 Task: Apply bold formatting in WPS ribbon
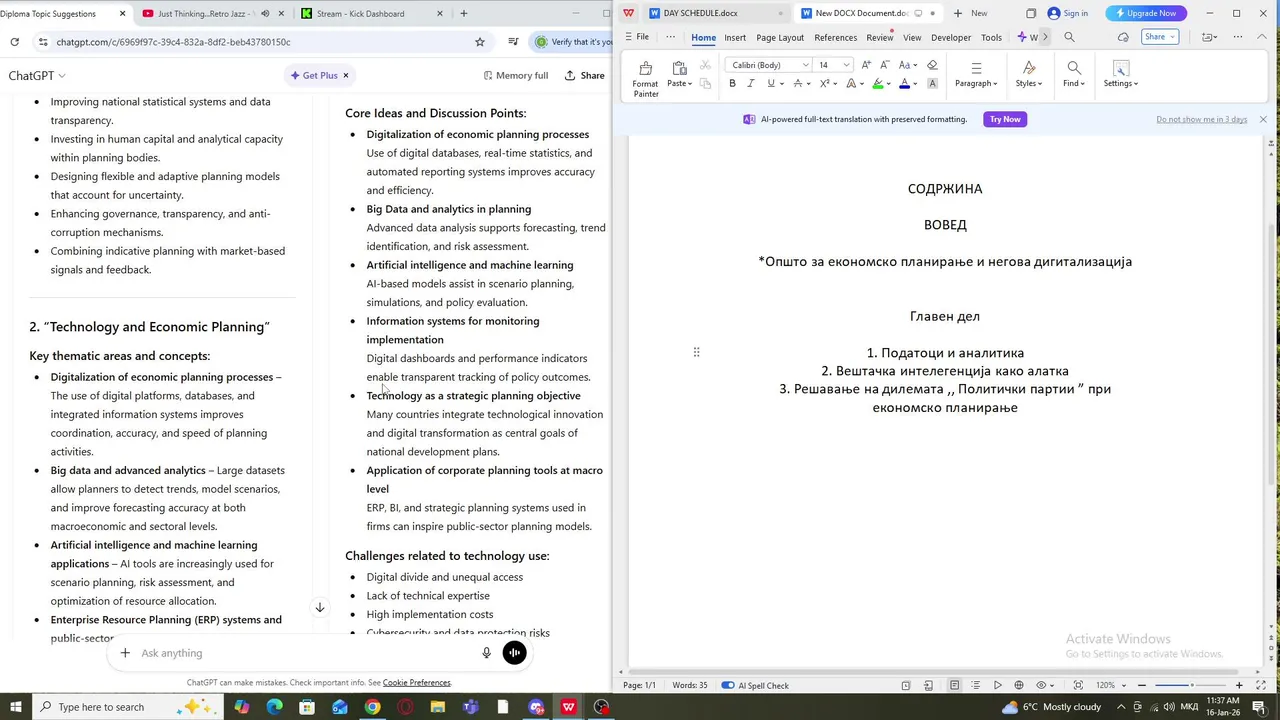pos(732,84)
